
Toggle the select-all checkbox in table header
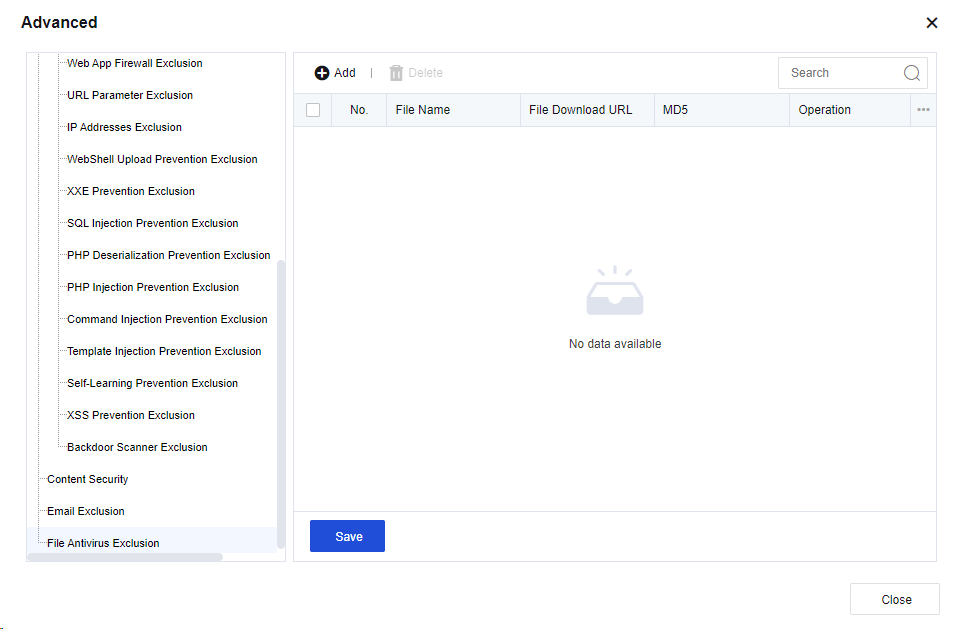313,110
